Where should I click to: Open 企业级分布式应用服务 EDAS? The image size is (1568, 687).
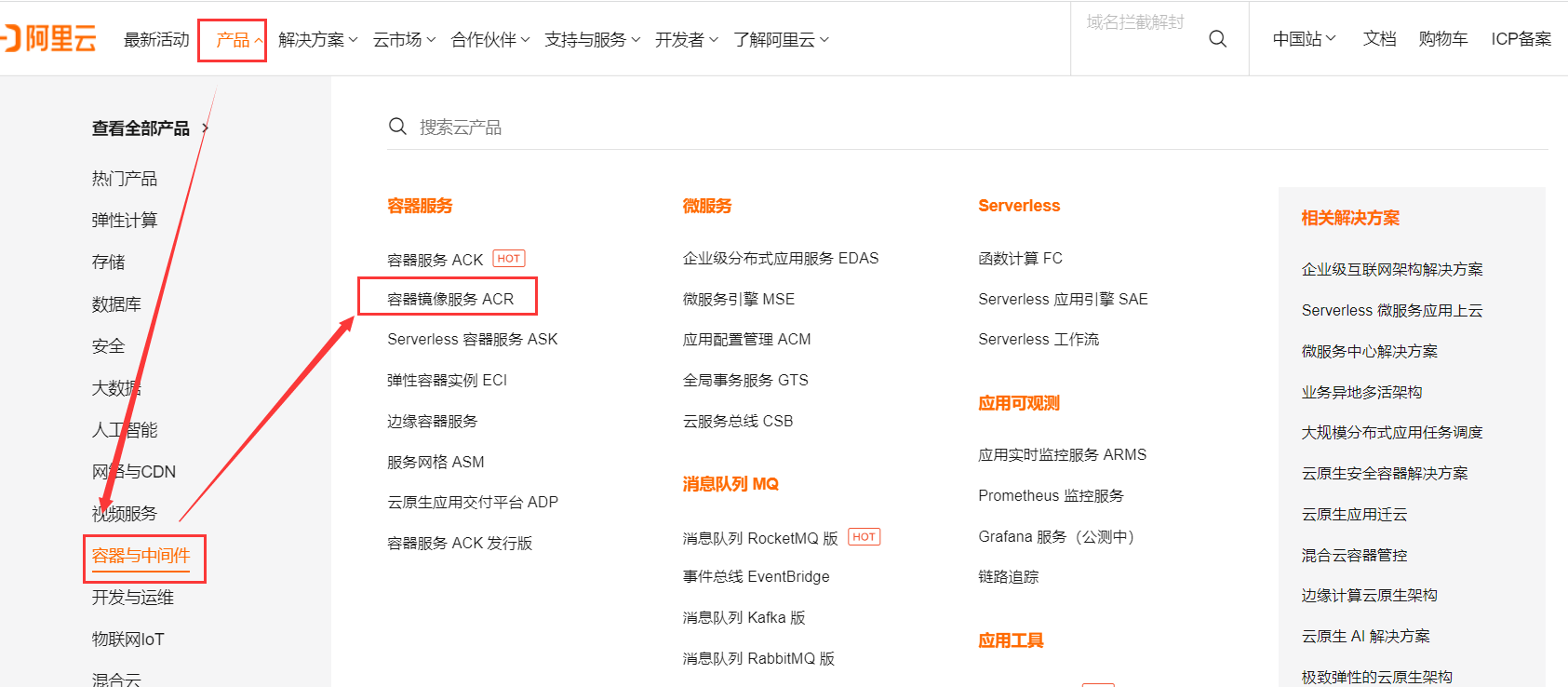coord(781,259)
